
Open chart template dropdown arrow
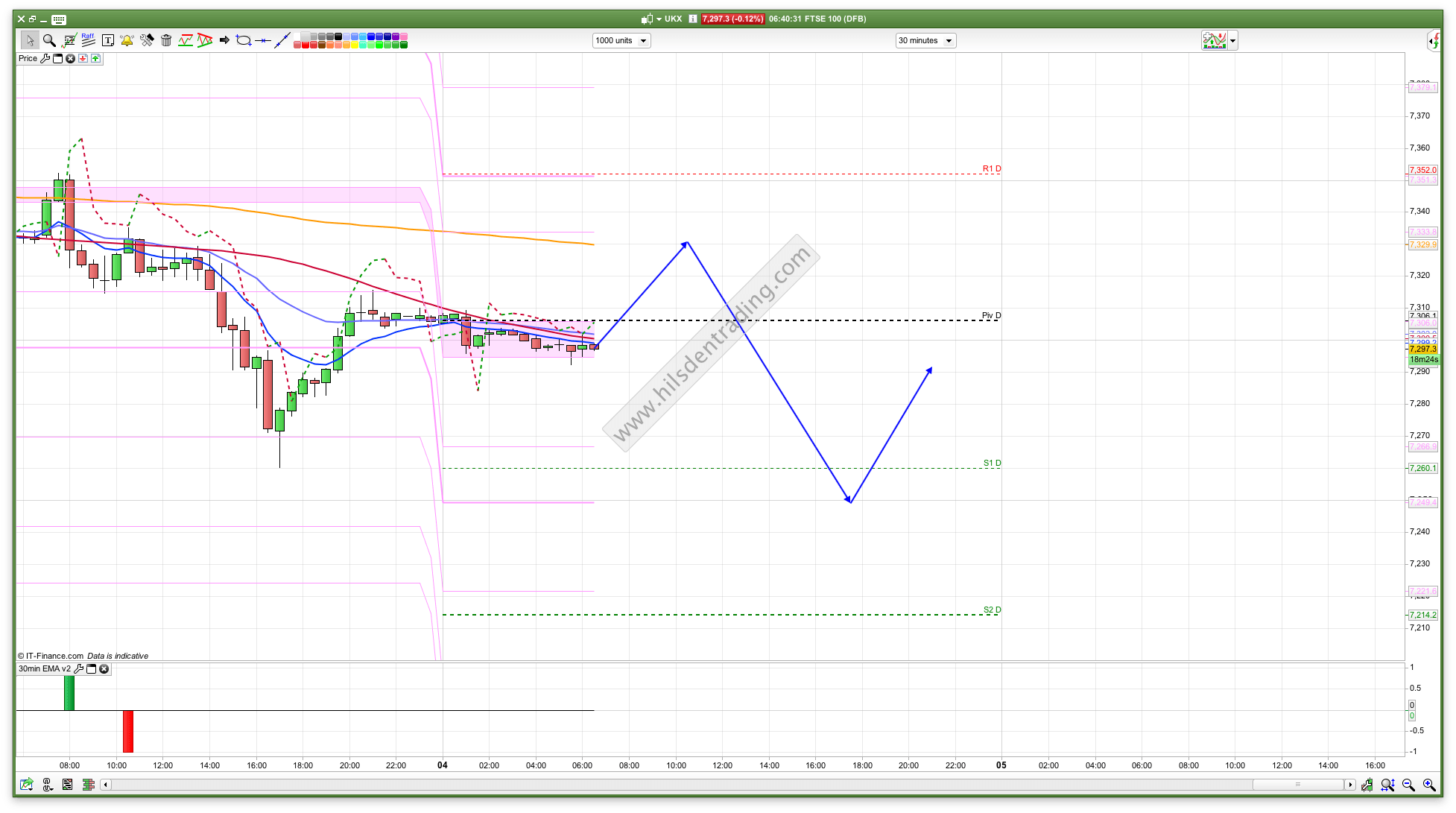[1233, 41]
